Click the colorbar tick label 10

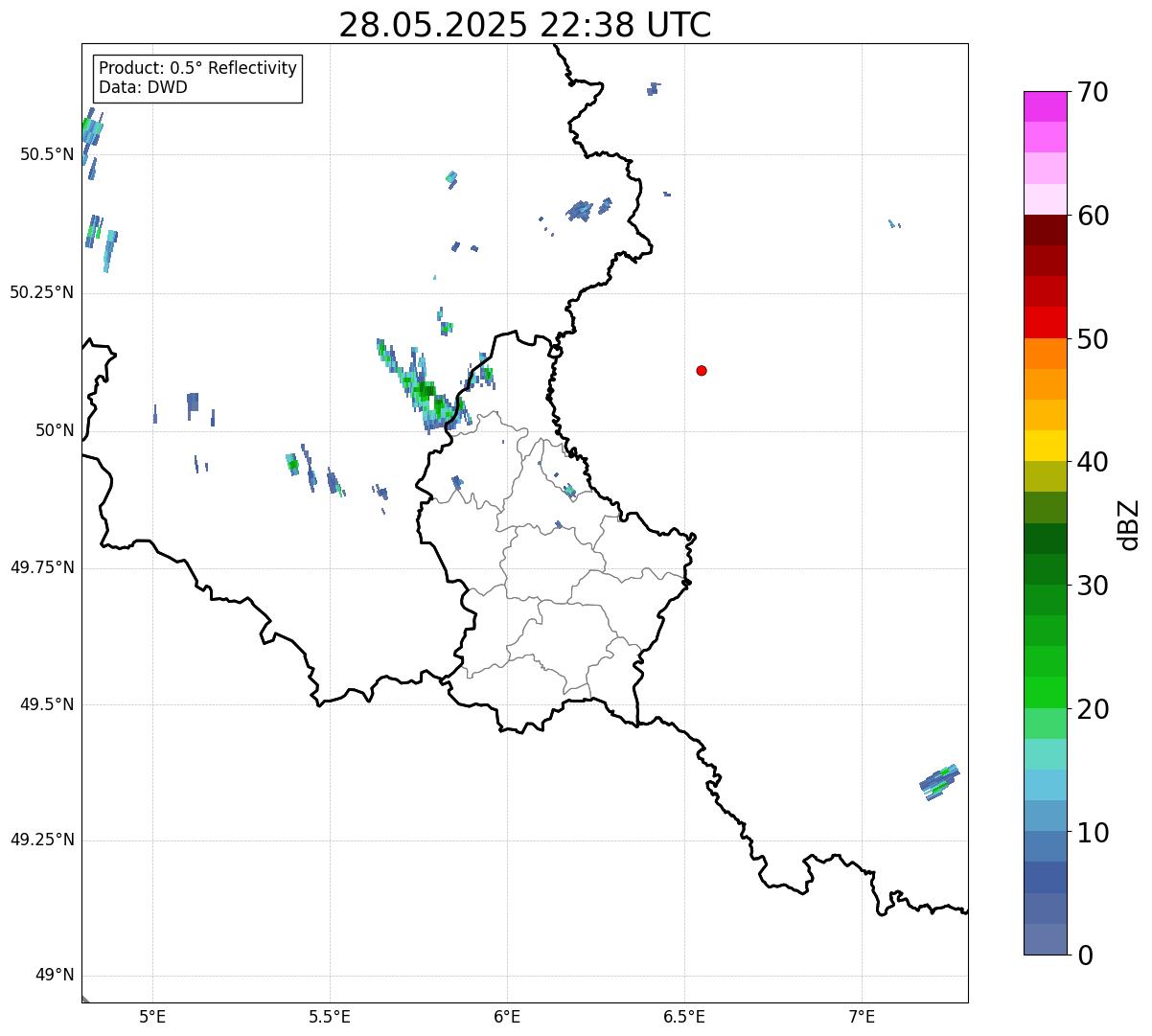click(1094, 833)
